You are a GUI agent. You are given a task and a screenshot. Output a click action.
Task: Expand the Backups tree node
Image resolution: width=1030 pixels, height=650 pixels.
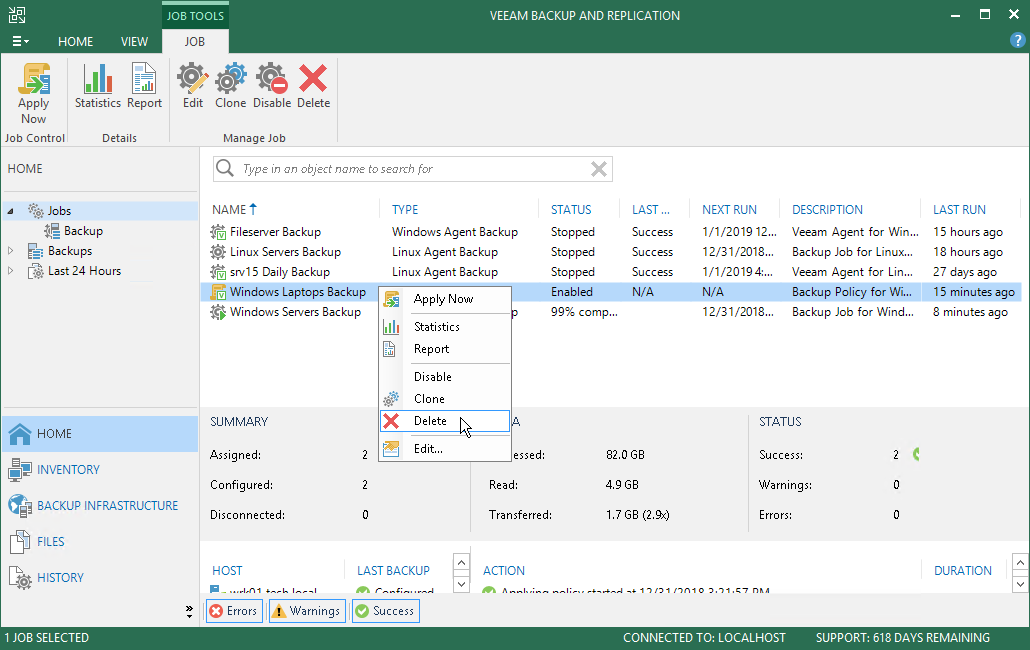pyautogui.click(x=10, y=251)
